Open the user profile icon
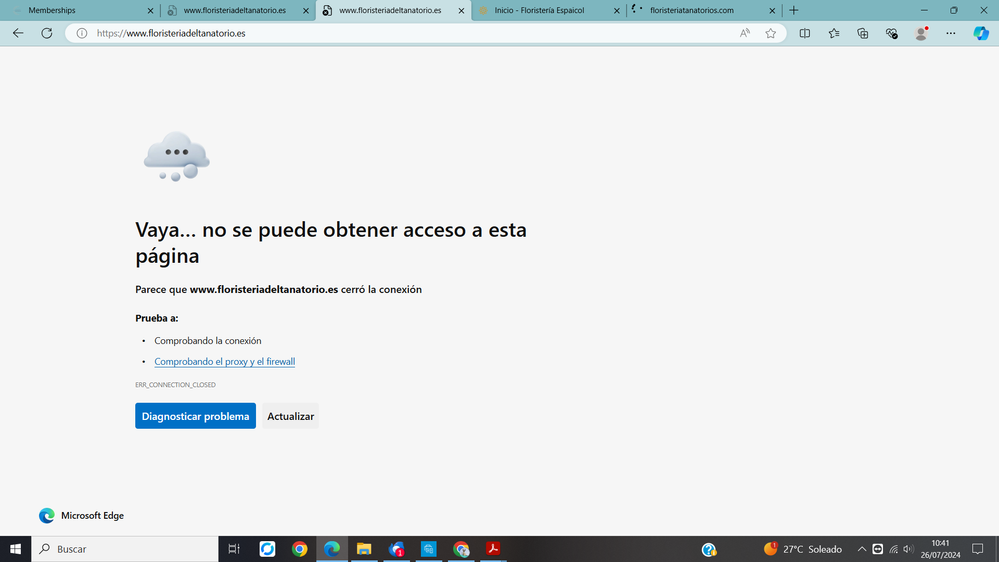This screenshot has height=562, width=999. (x=921, y=33)
